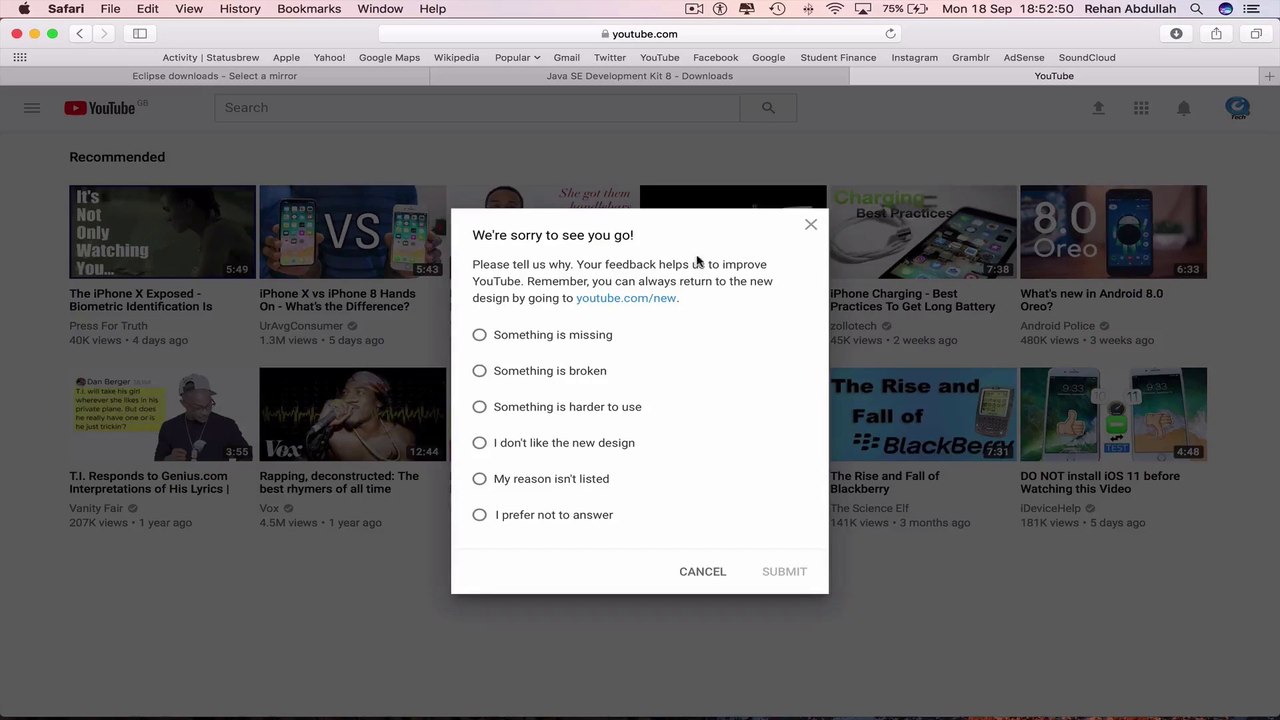Image resolution: width=1280 pixels, height=720 pixels.
Task: Open the History menu
Action: tap(240, 9)
